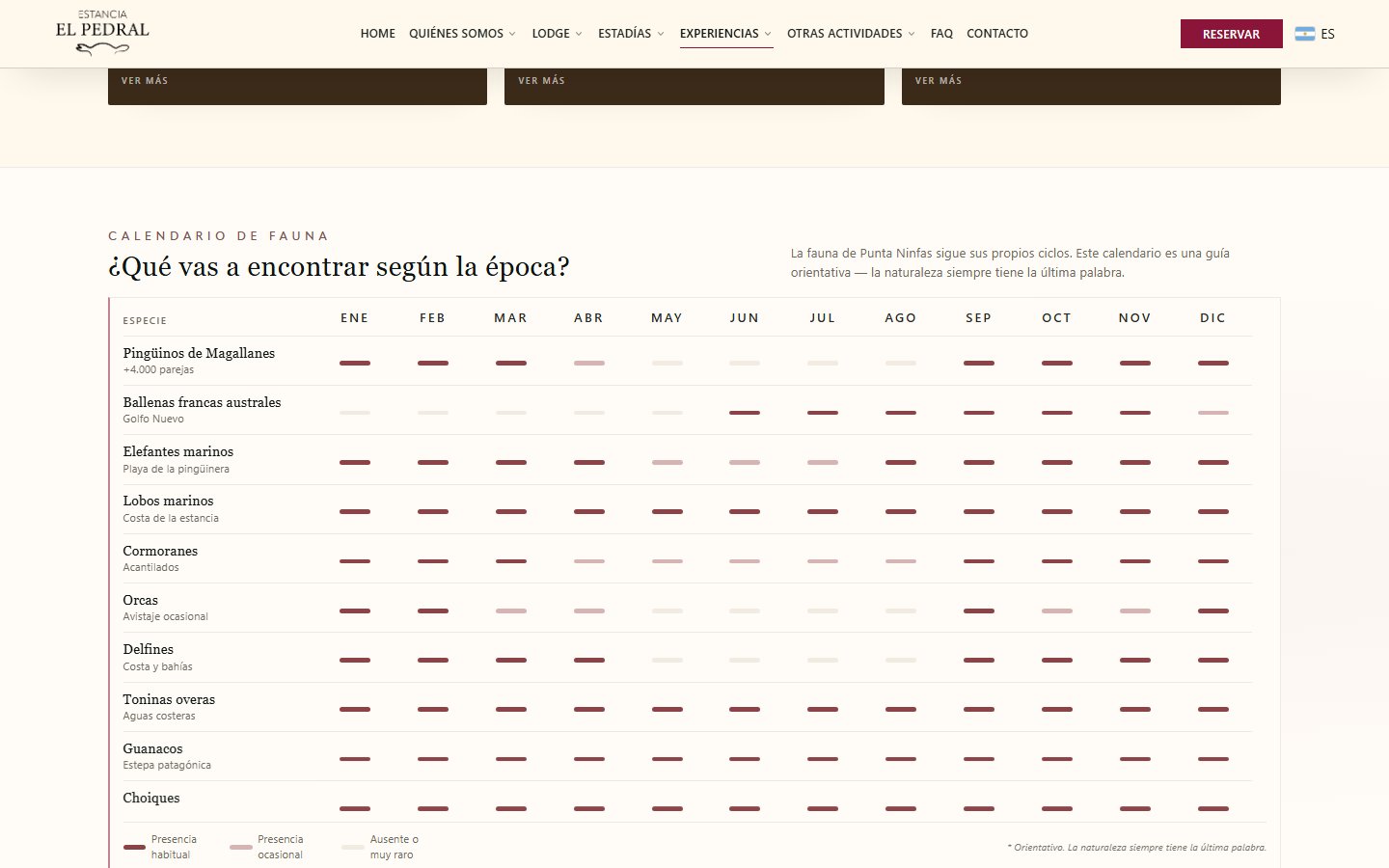This screenshot has width=1389, height=868.
Task: Click the Estancia El Pedral logo
Action: click(x=102, y=33)
